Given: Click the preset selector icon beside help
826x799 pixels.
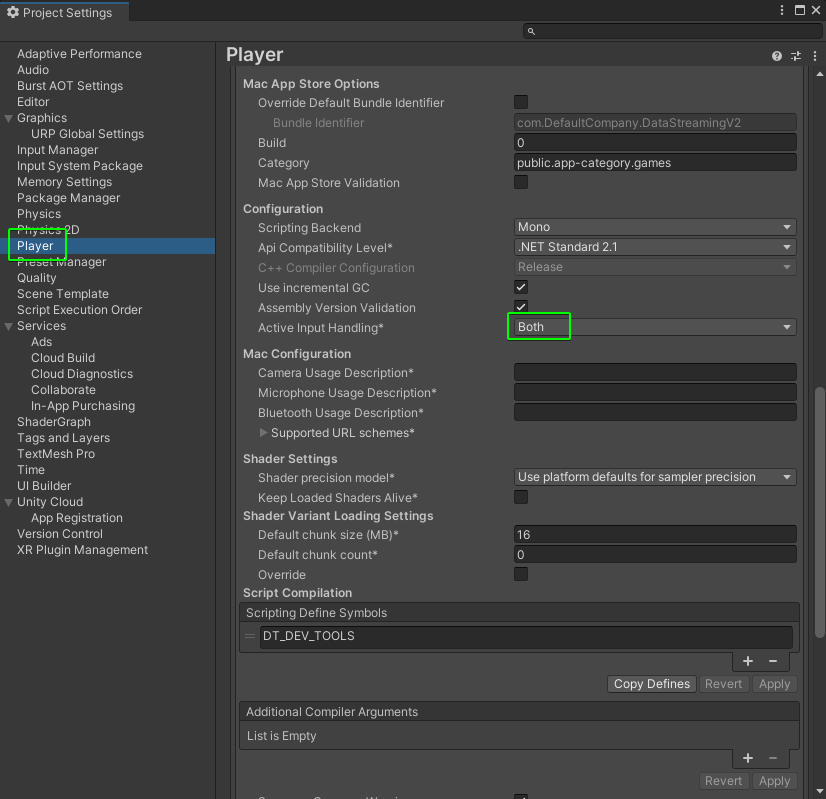Looking at the screenshot, I should tap(795, 55).
